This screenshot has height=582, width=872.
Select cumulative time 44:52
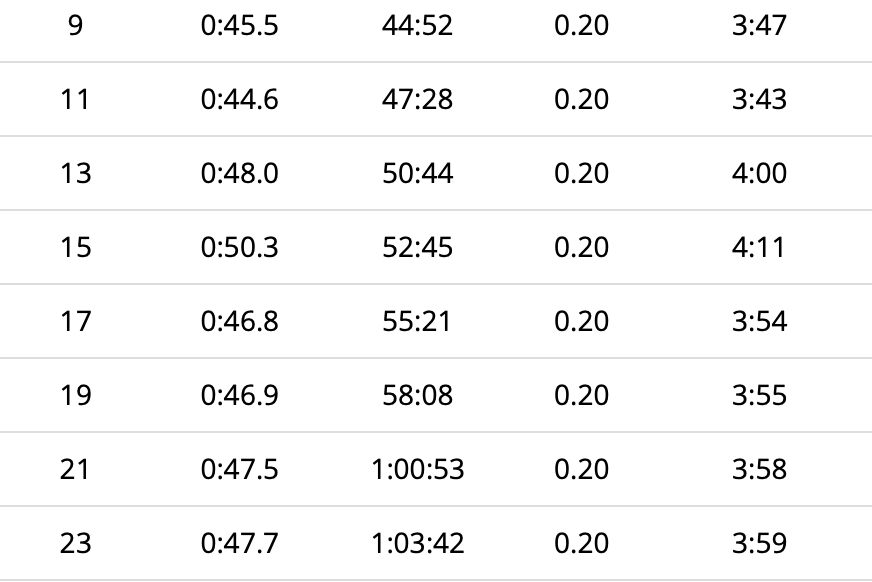(418, 26)
